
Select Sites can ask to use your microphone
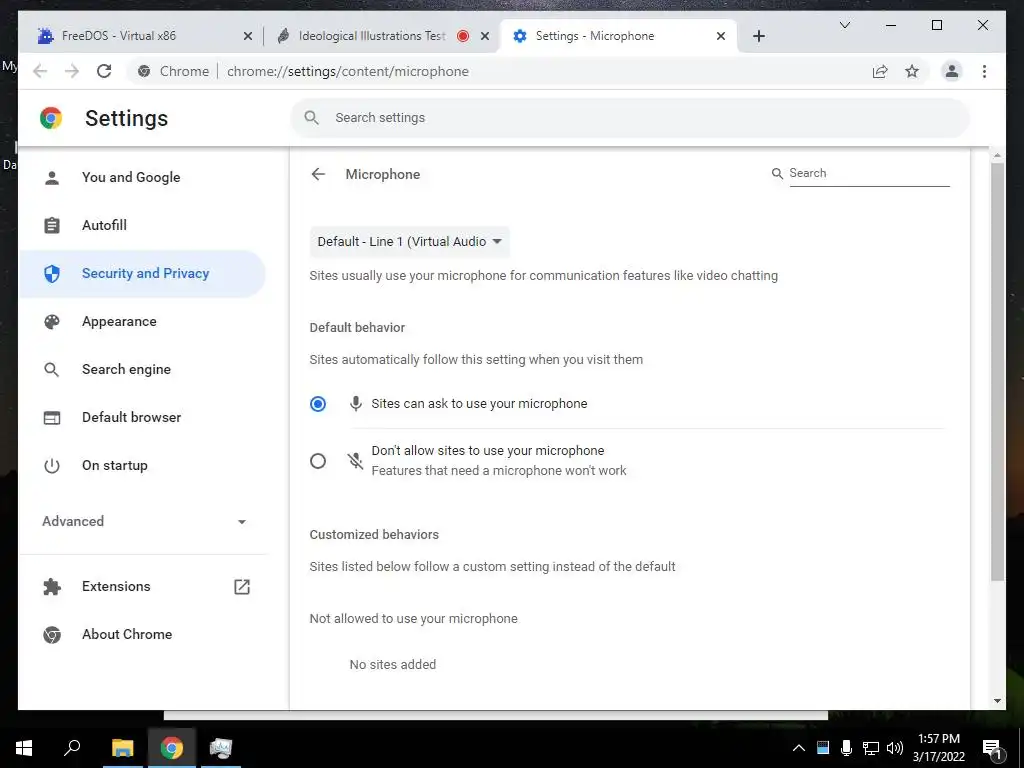(317, 404)
